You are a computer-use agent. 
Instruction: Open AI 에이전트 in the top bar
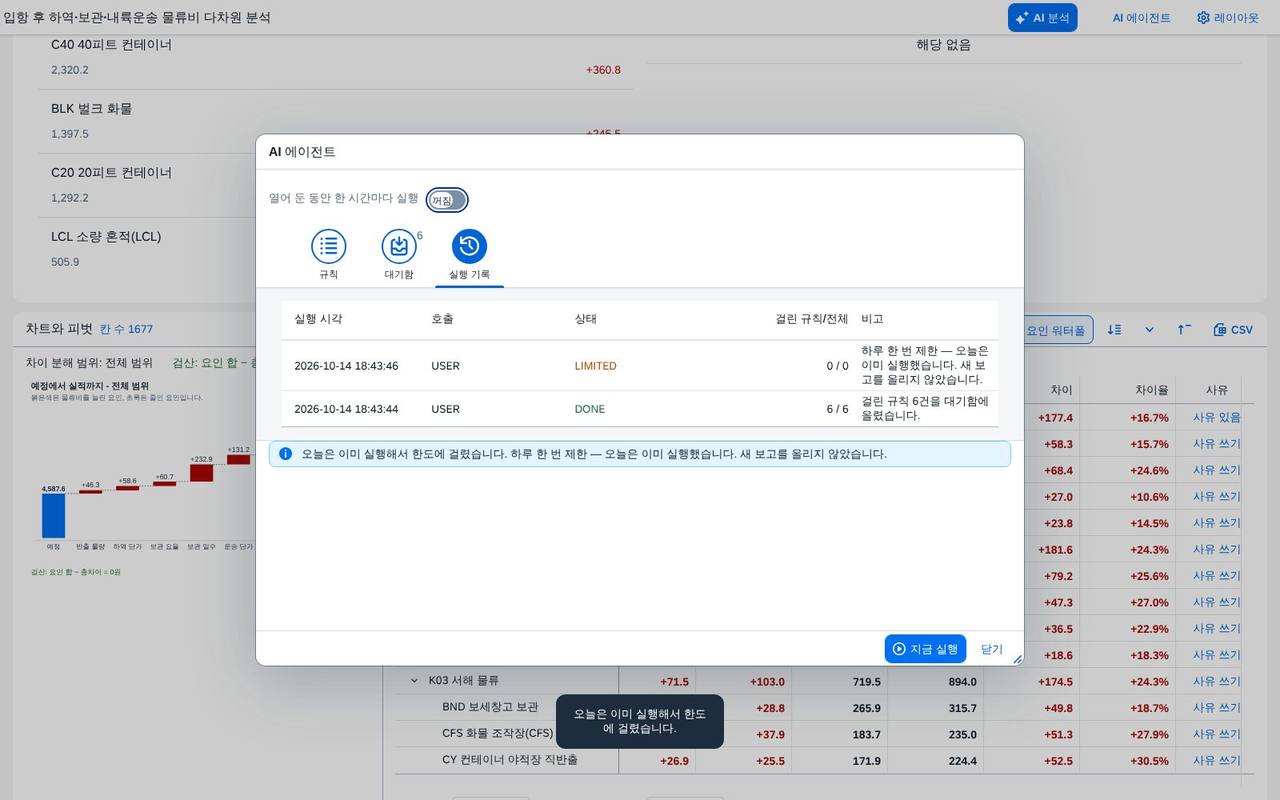[1141, 18]
